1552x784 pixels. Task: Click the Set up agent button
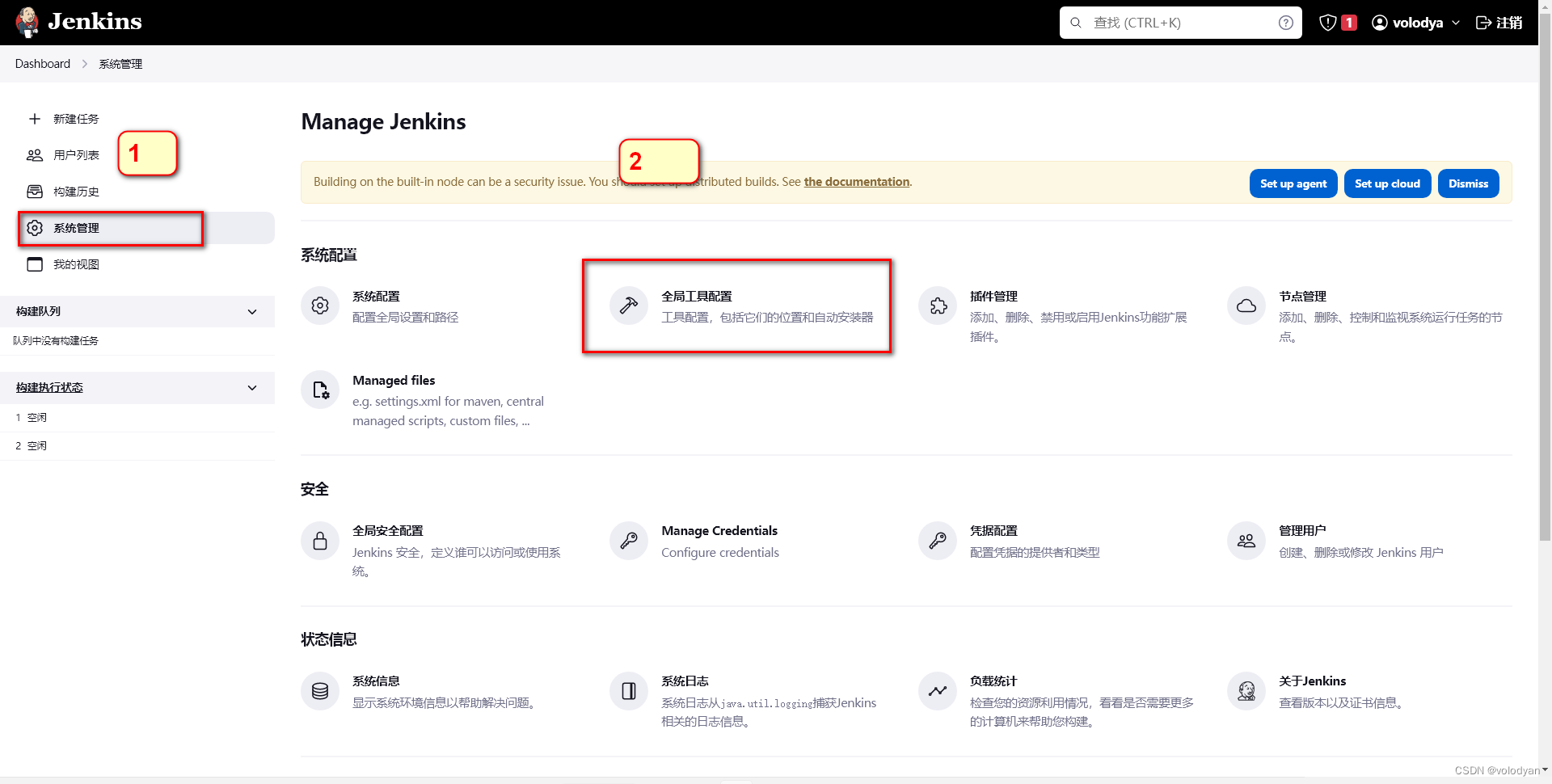click(1293, 183)
